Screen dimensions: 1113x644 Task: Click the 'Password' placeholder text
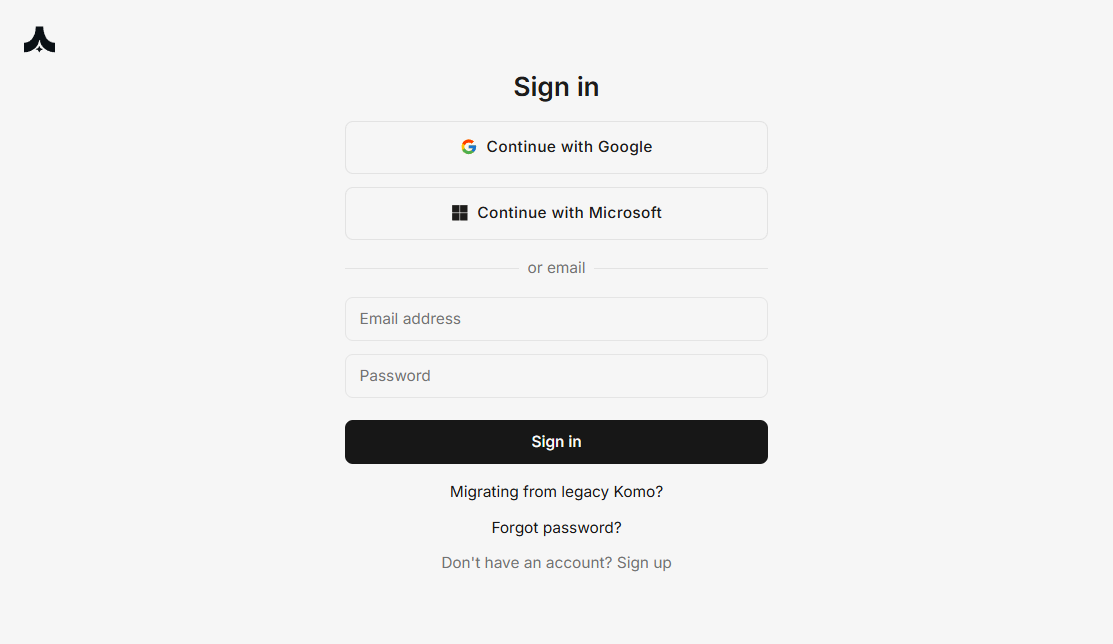point(395,376)
